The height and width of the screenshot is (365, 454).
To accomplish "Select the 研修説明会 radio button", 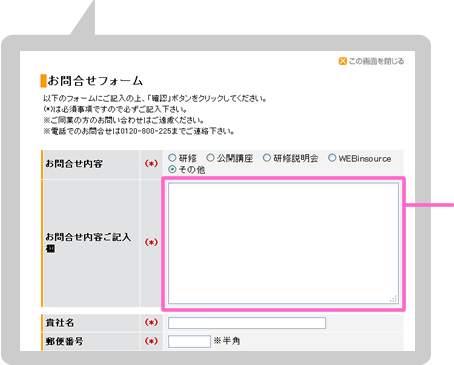I will (267, 158).
